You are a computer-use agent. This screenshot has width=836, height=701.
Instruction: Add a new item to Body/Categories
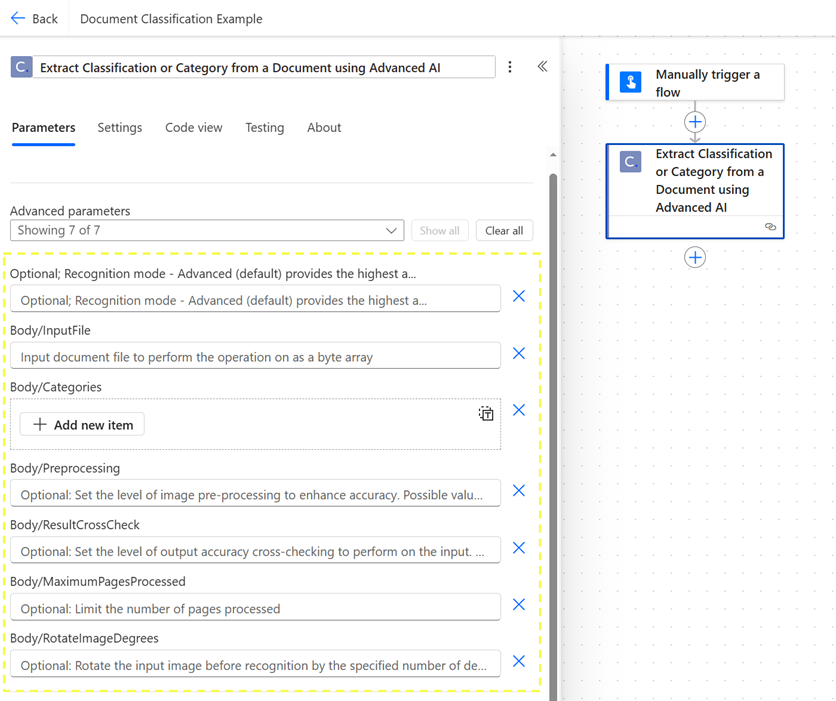[81, 424]
